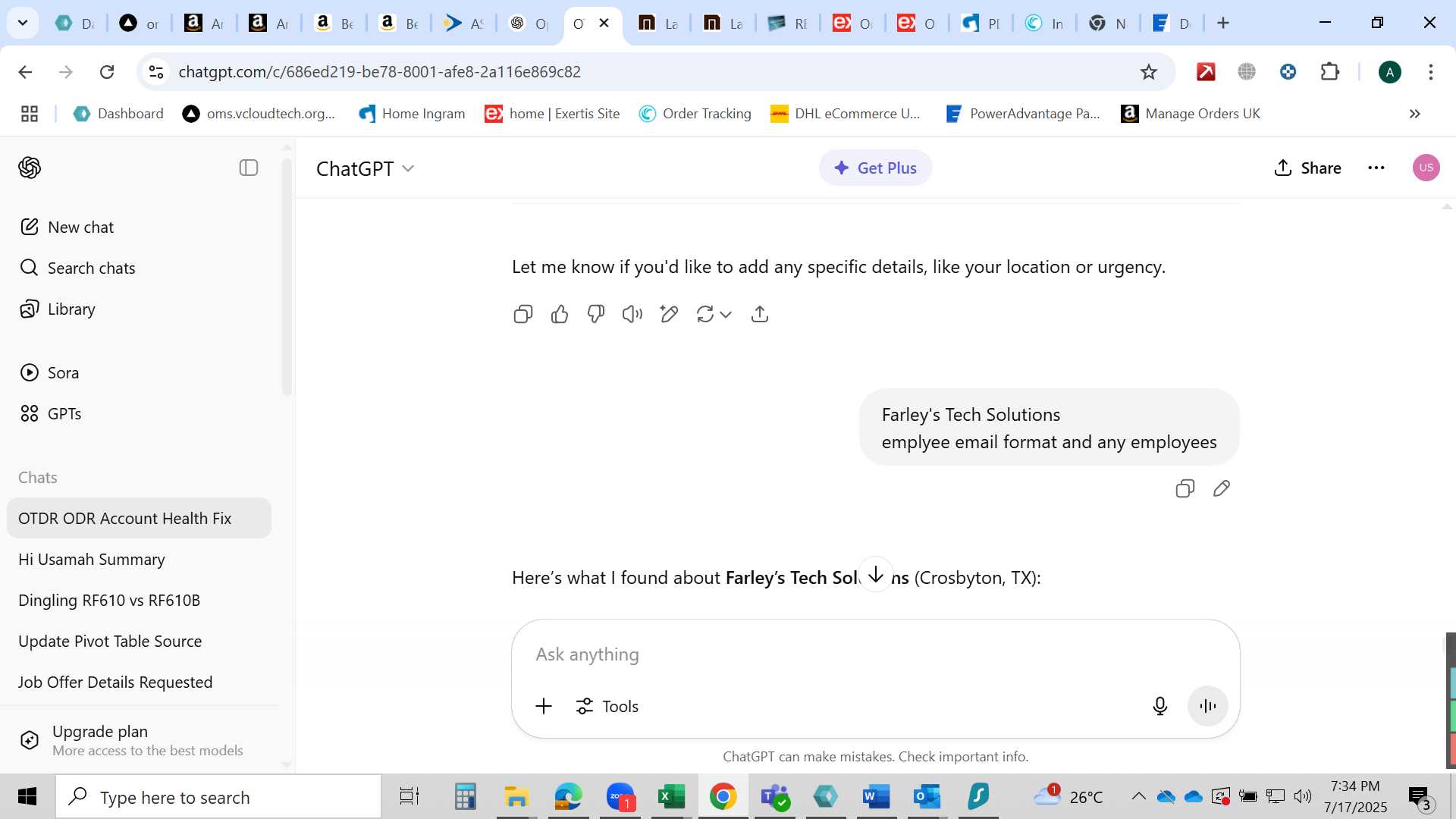Click the Share button
This screenshot has width=1456, height=819.
pos(1308,168)
